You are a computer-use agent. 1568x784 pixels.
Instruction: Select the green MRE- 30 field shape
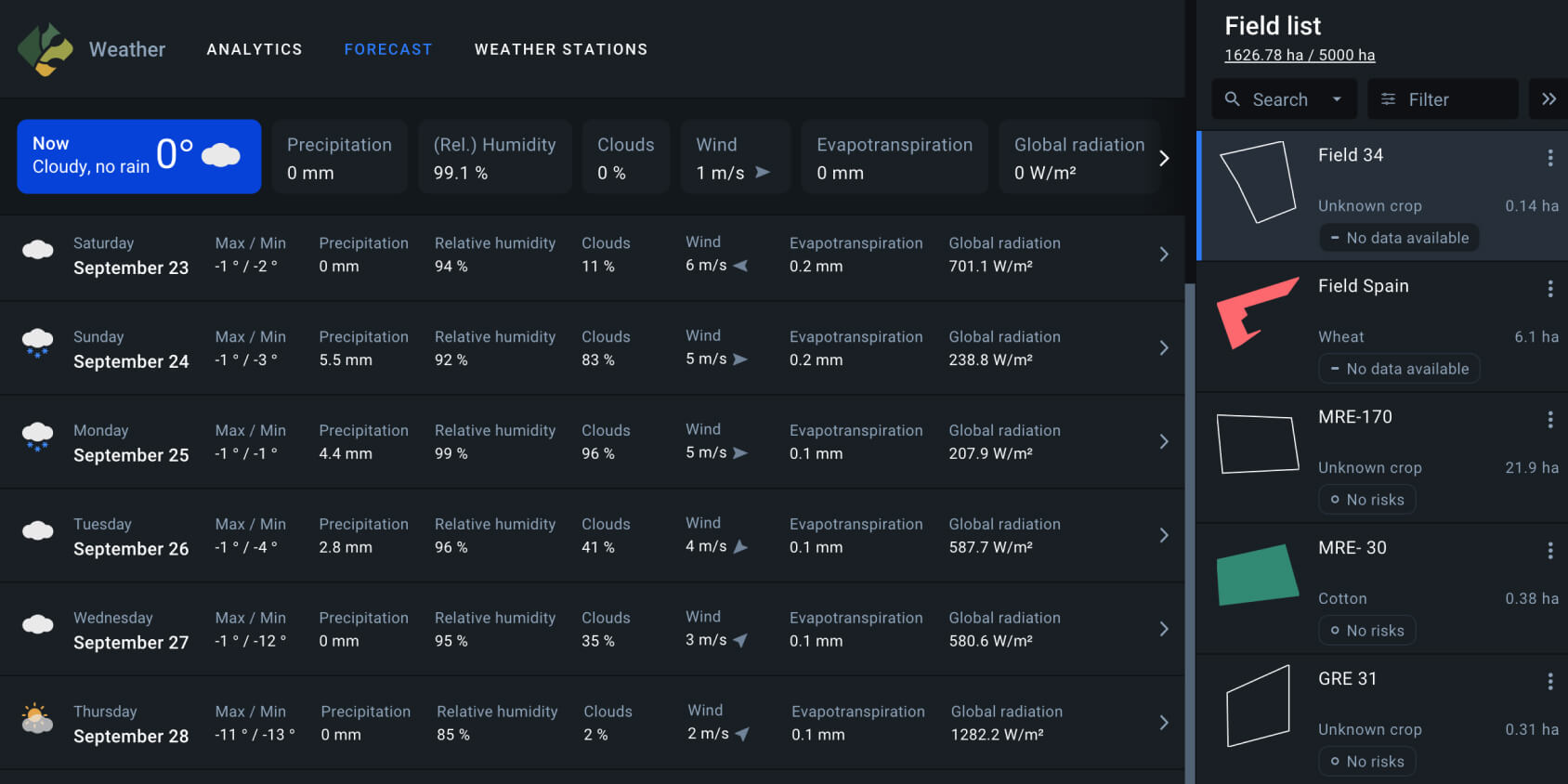[x=1257, y=575]
